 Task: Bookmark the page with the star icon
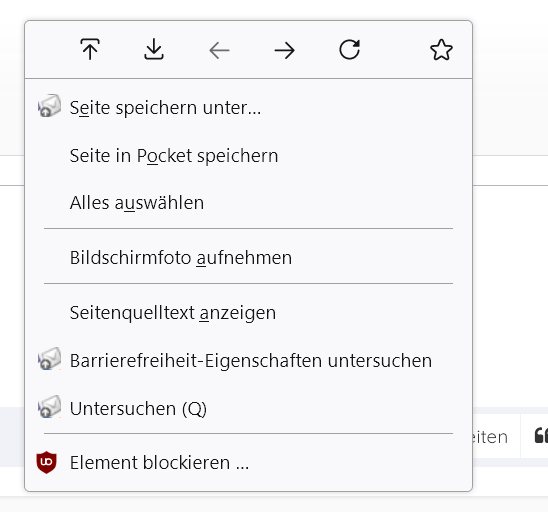441,50
